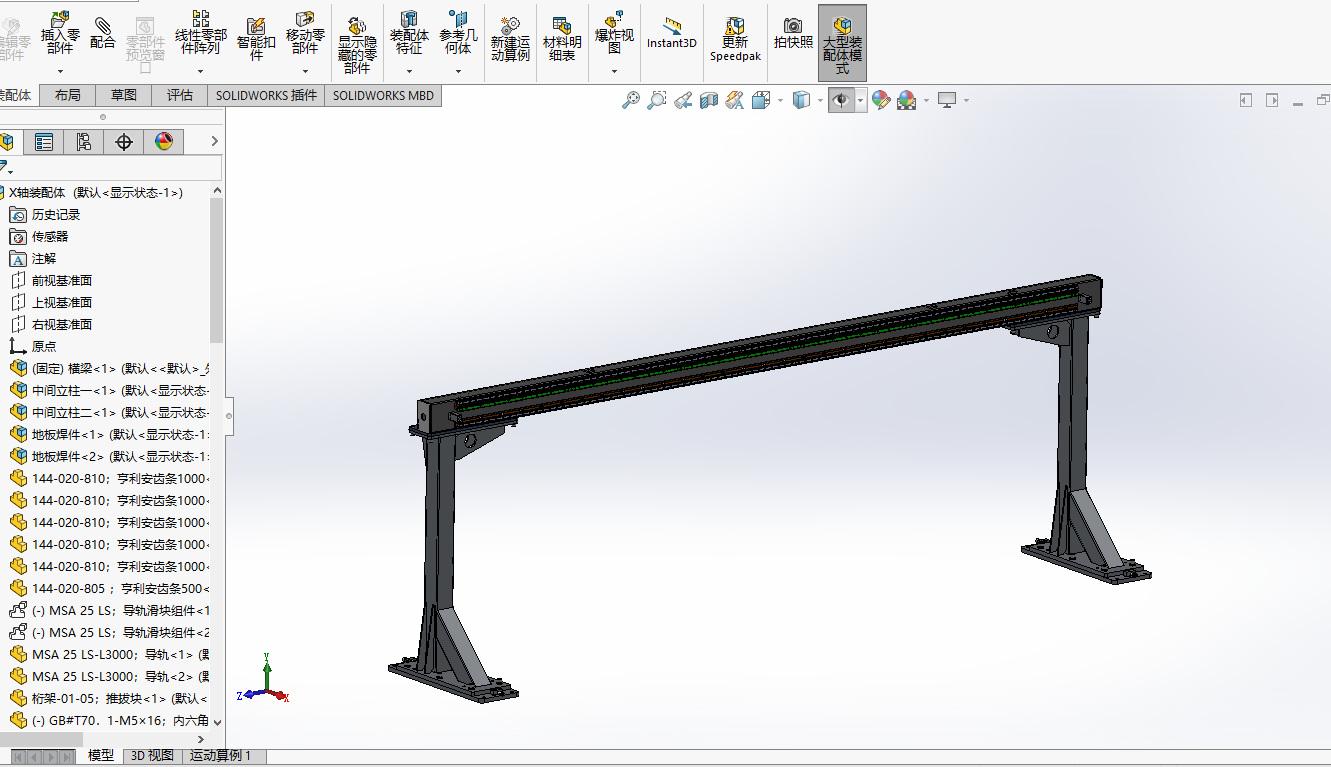Click the Smart Fasteners (智能扣件) tool

tap(256, 38)
